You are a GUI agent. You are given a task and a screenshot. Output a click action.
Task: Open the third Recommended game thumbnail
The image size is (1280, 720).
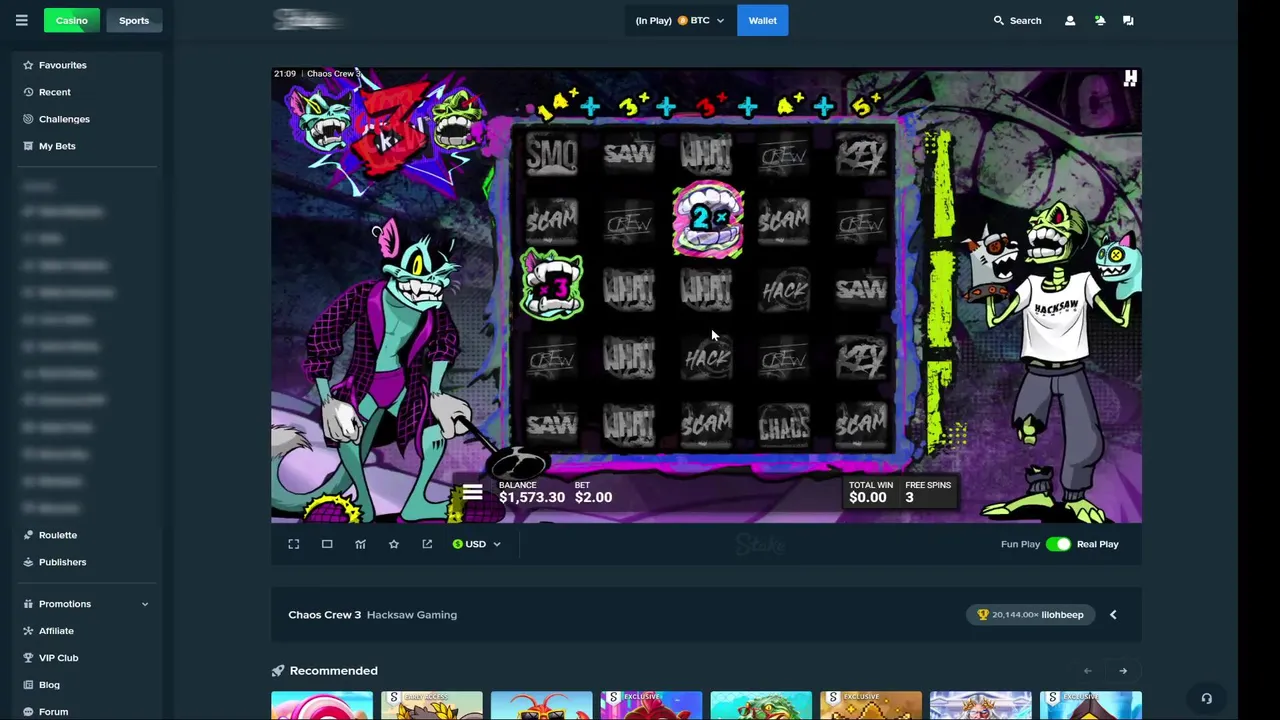pyautogui.click(x=541, y=705)
